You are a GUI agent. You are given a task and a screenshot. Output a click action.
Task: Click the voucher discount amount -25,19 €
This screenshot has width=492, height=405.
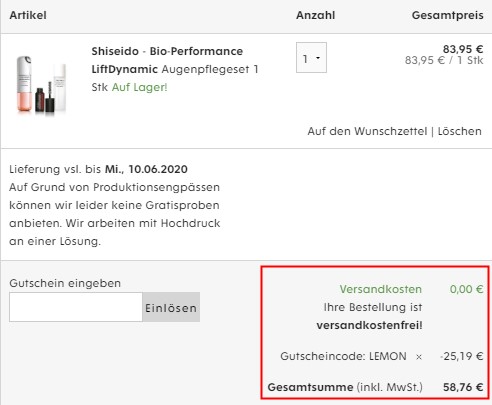462,356
